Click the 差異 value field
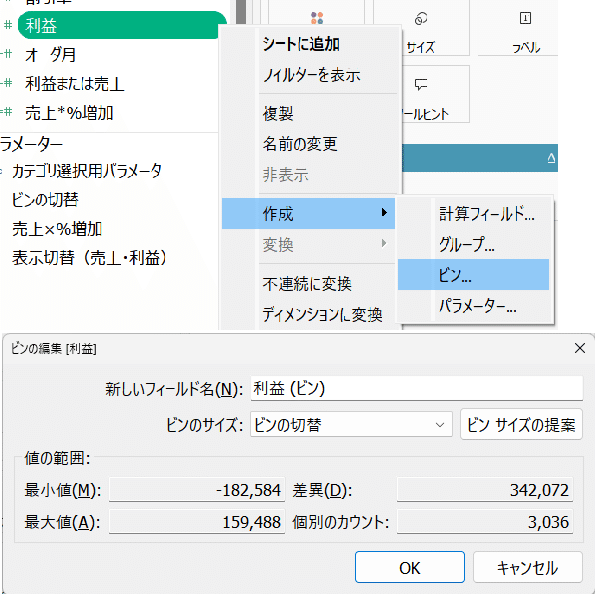Viewport: 595px width, 594px height. (485, 490)
